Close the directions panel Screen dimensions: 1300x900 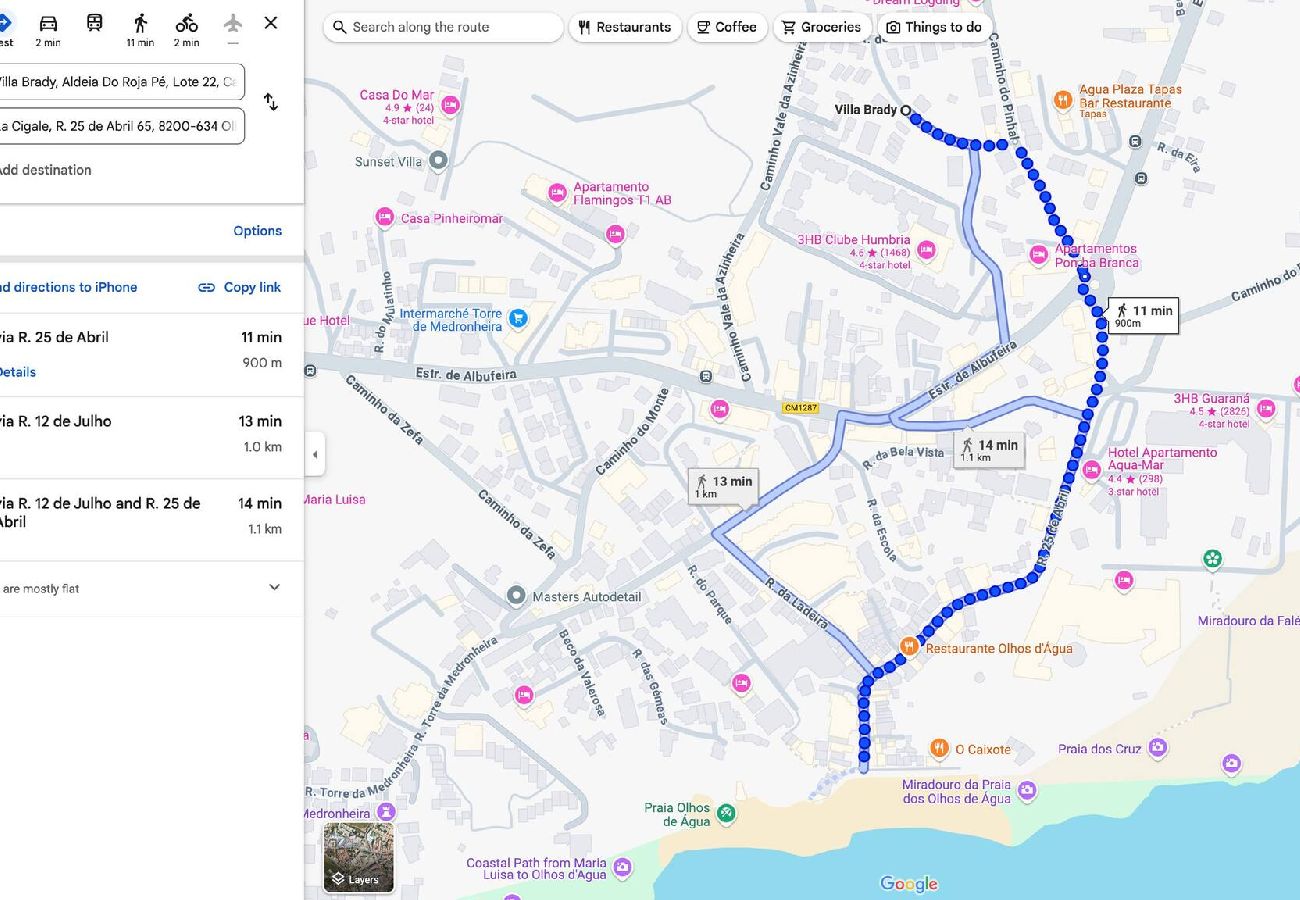270,23
